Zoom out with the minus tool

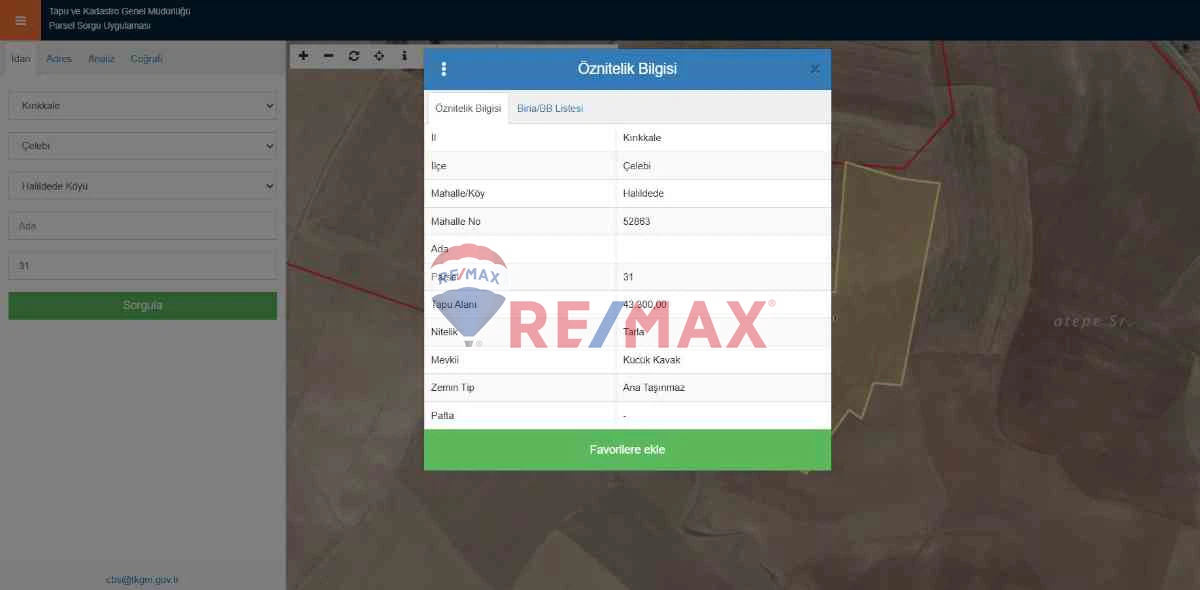[329, 56]
